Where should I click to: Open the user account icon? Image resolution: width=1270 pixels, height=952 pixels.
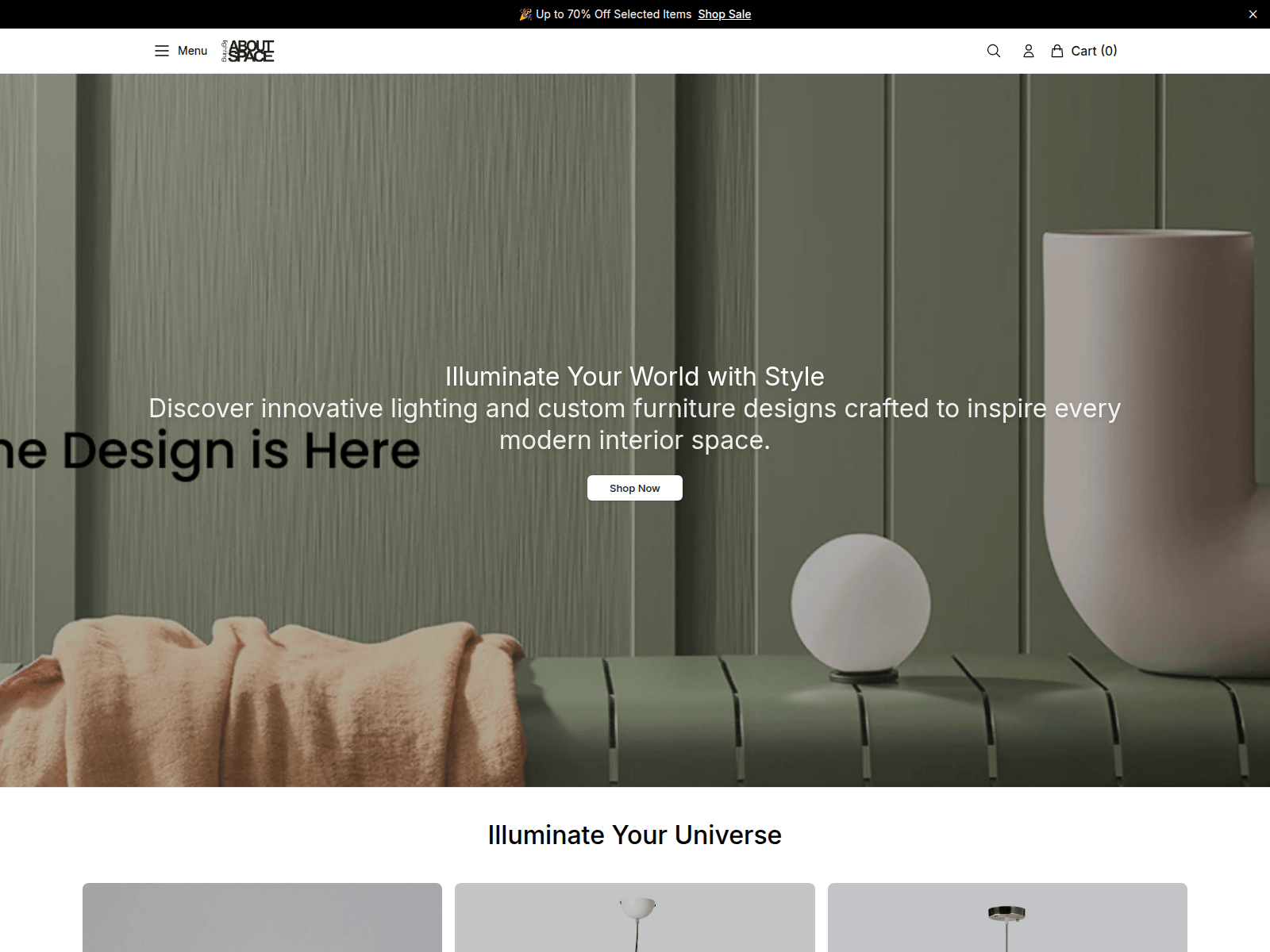point(1029,51)
